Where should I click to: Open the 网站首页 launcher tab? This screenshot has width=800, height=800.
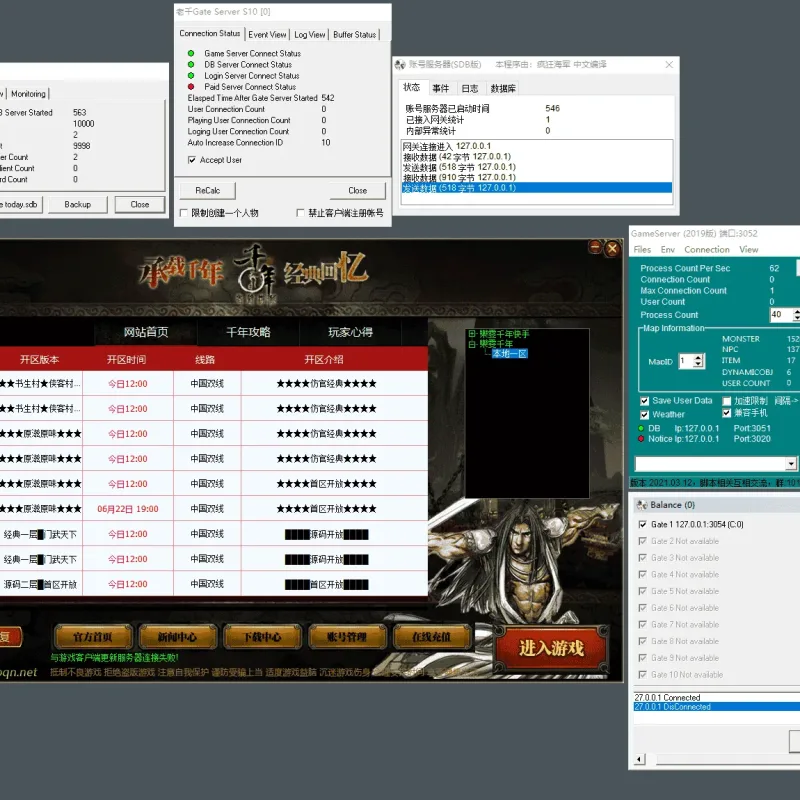click(146, 332)
